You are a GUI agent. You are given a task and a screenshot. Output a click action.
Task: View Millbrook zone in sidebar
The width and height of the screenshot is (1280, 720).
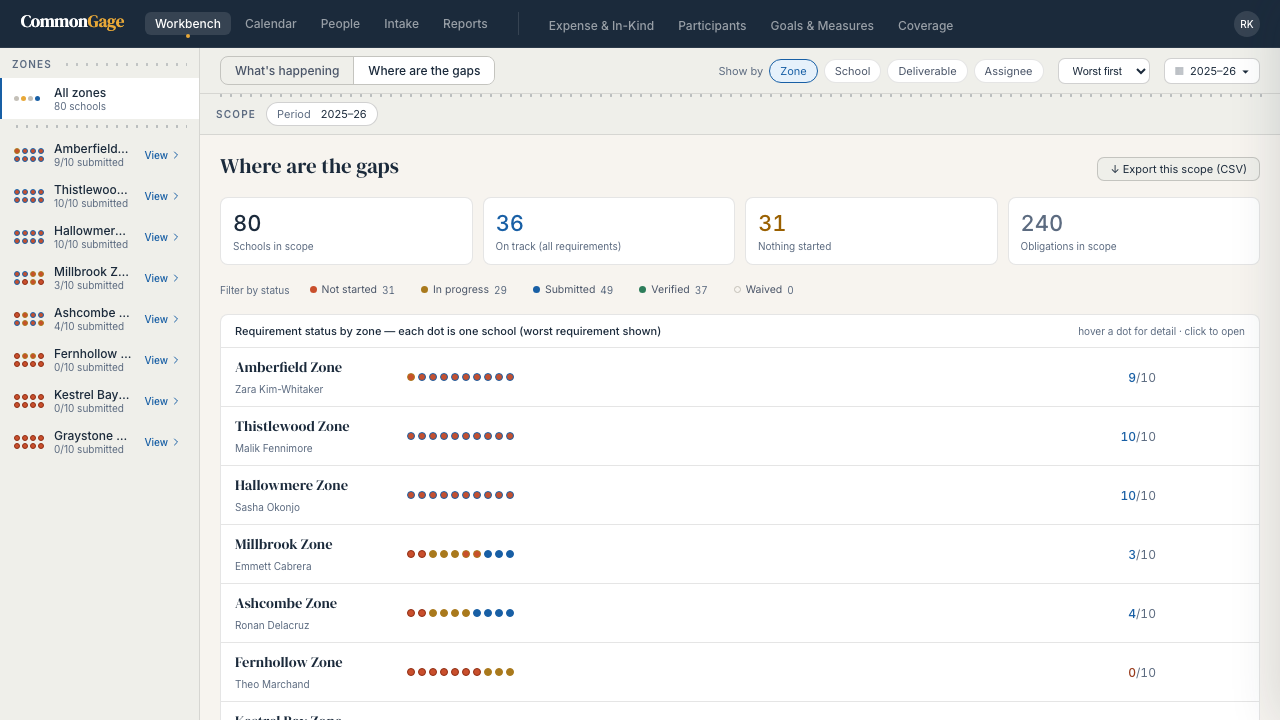click(162, 278)
